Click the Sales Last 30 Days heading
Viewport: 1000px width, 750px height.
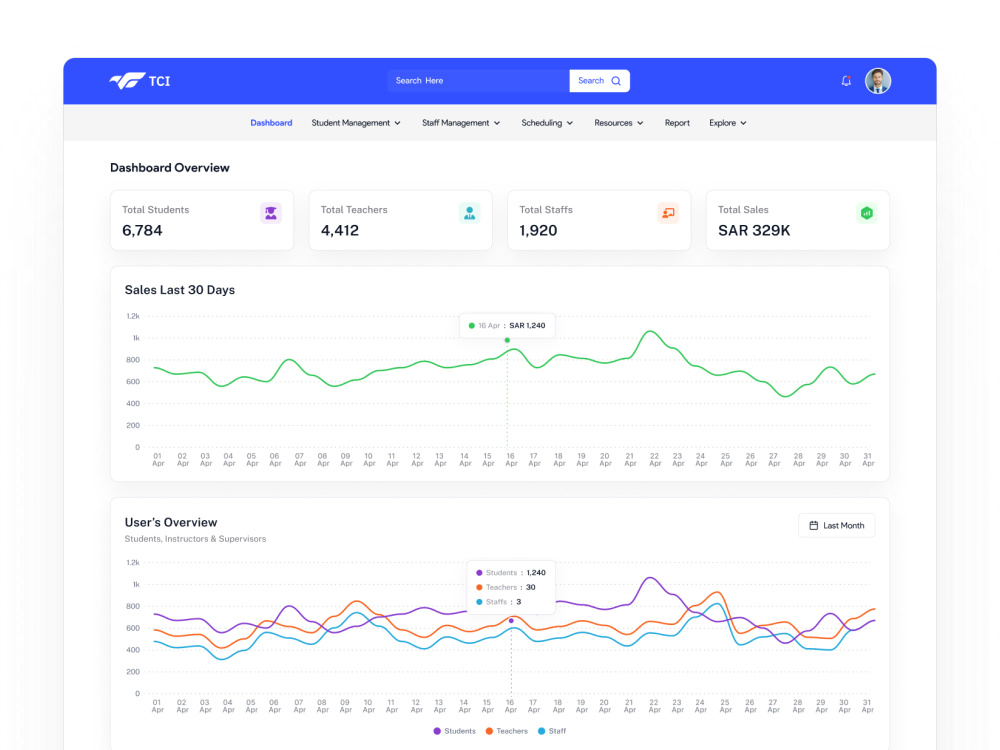pyautogui.click(x=180, y=290)
